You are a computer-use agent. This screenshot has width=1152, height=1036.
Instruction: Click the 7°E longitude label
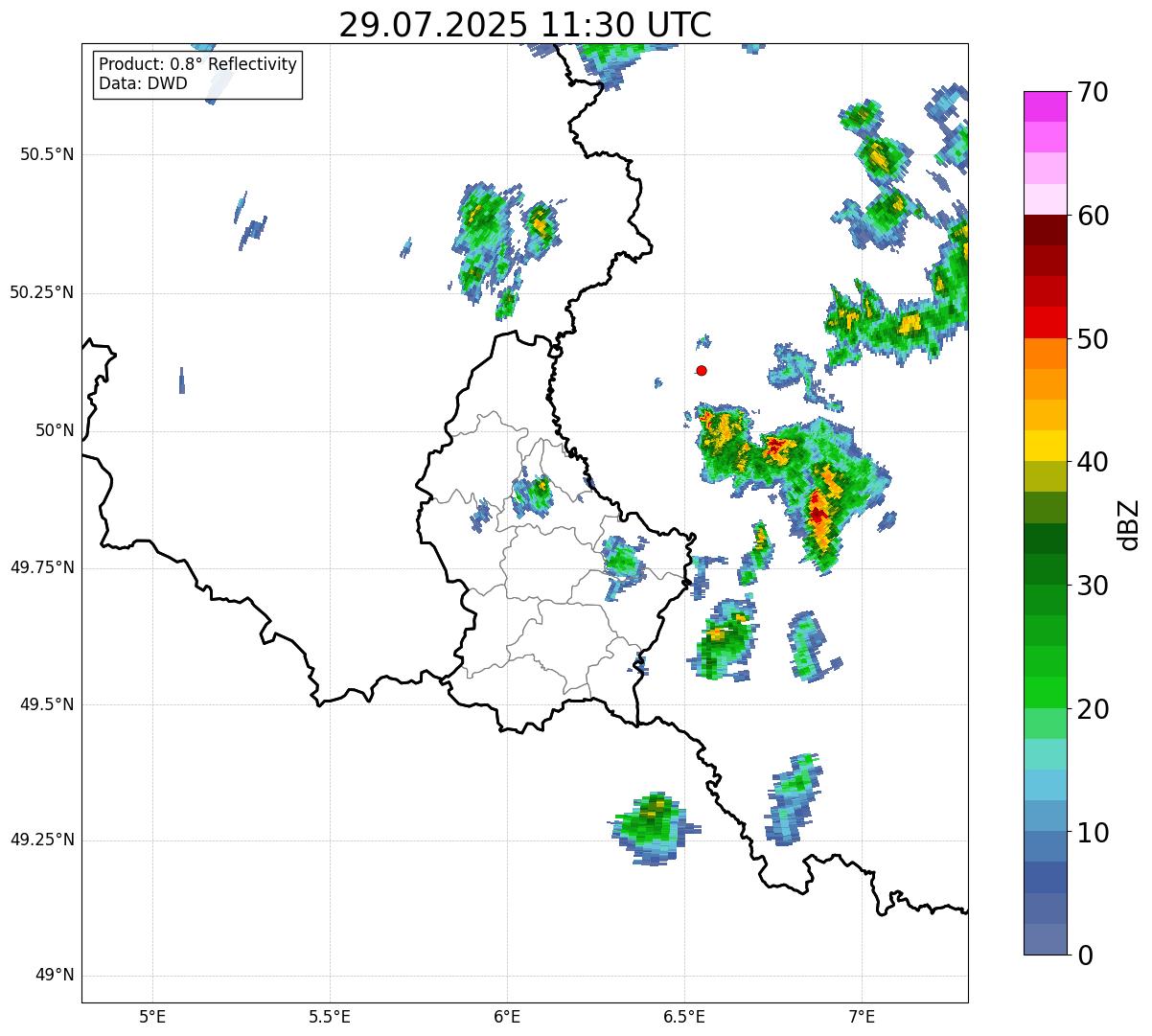(x=862, y=1016)
